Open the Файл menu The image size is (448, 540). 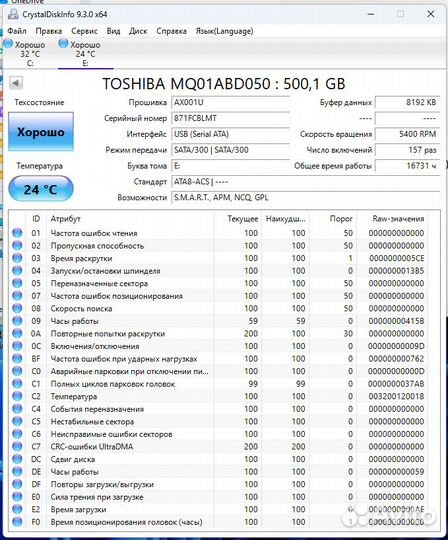click(x=17, y=31)
